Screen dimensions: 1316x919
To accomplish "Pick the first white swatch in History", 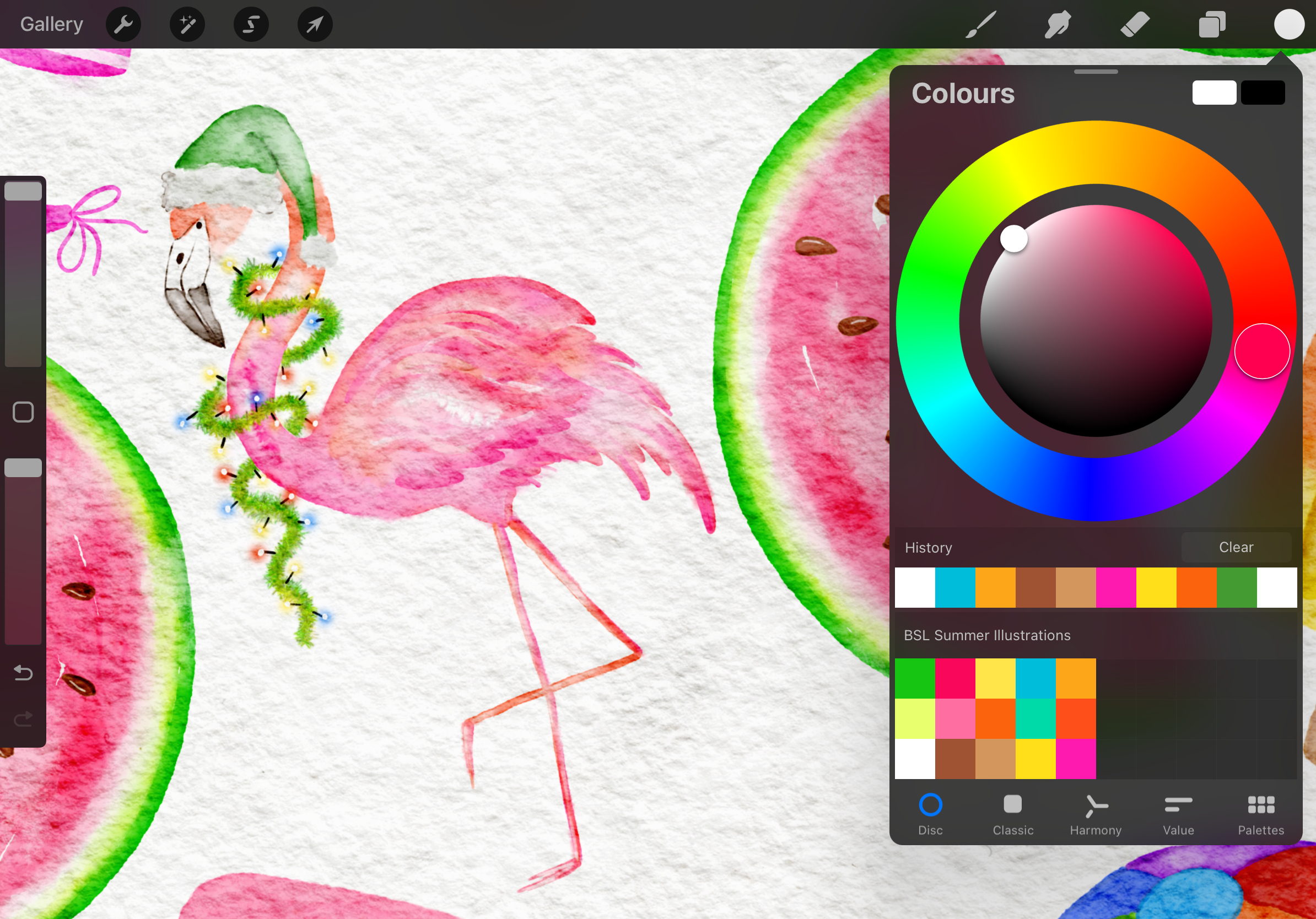I will coord(915,587).
